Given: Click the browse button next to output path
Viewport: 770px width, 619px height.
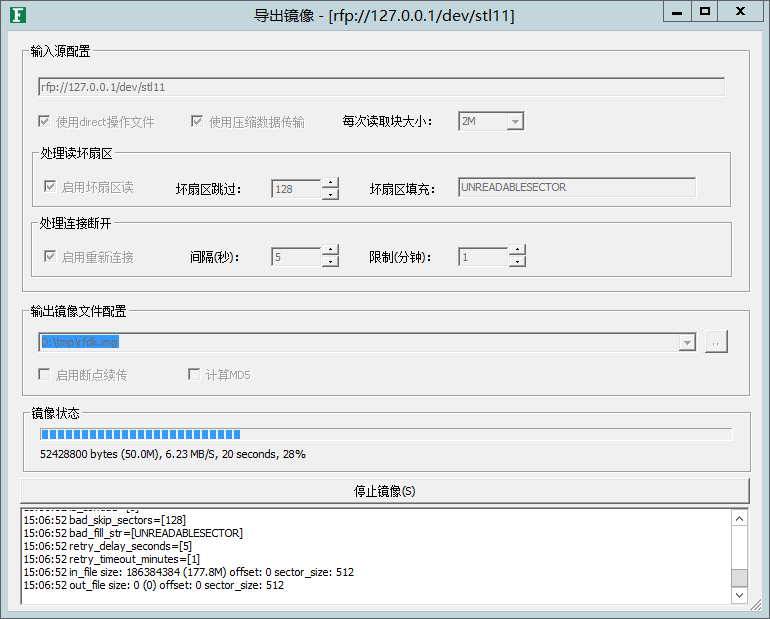Looking at the screenshot, I should coord(715,342).
